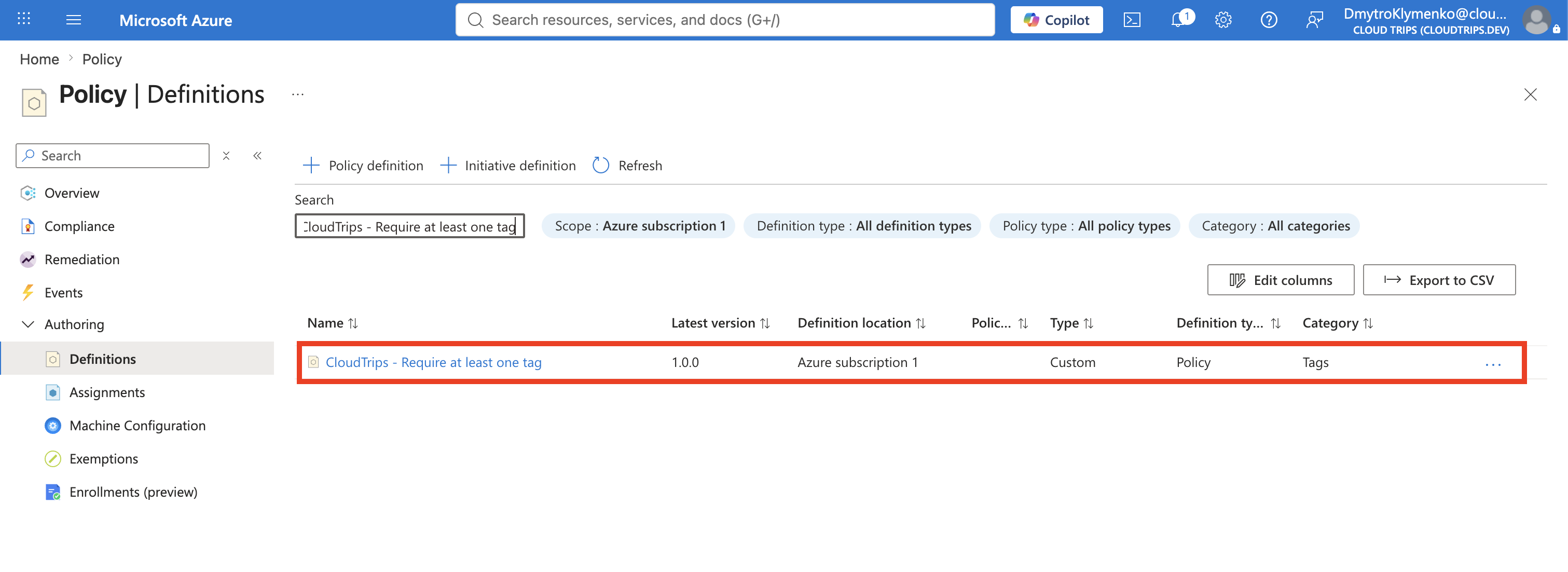Go to the Policy breadcrumb
The image size is (1568, 572).
[x=102, y=59]
